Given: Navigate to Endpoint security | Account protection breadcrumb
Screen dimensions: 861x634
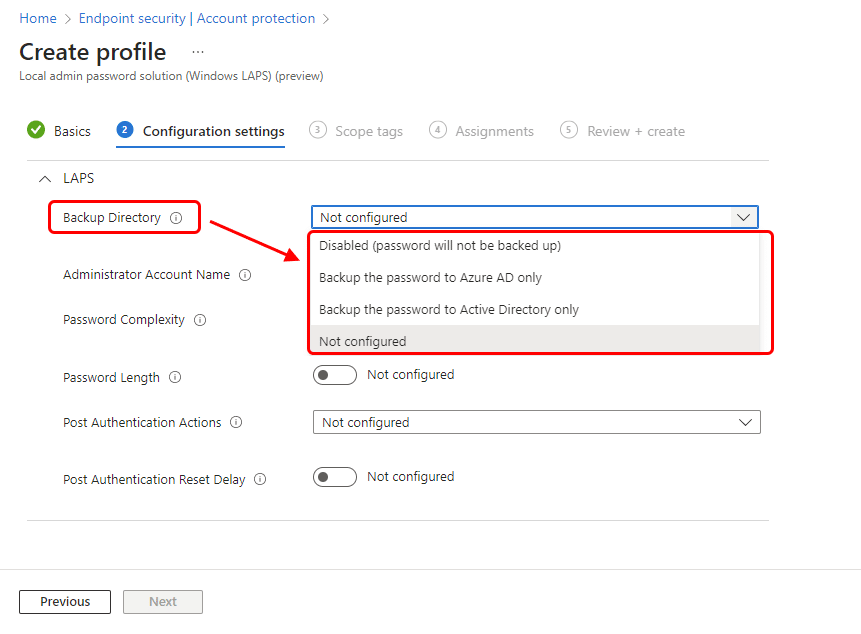Looking at the screenshot, I should (x=196, y=18).
